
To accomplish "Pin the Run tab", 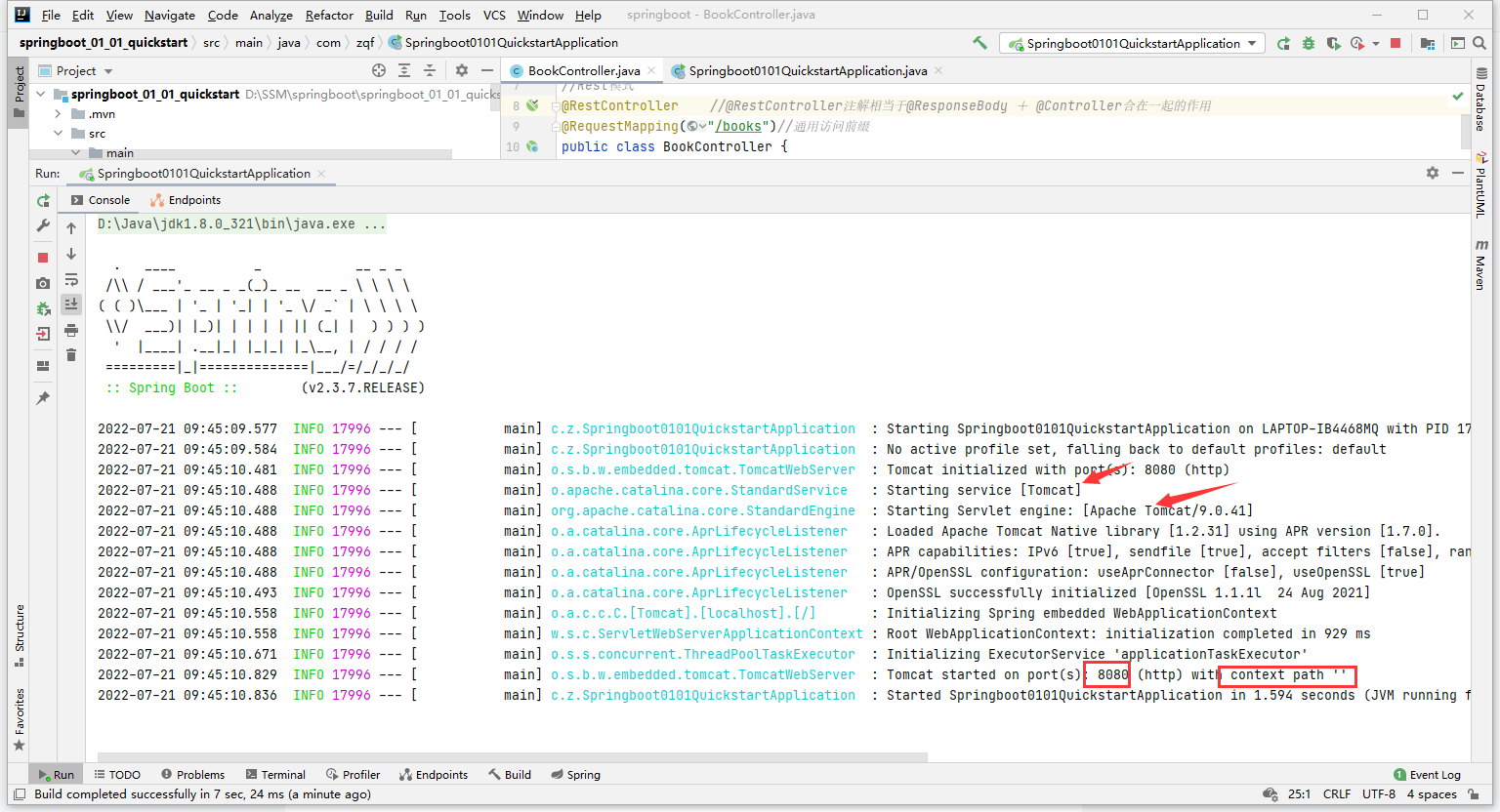I will [x=43, y=398].
